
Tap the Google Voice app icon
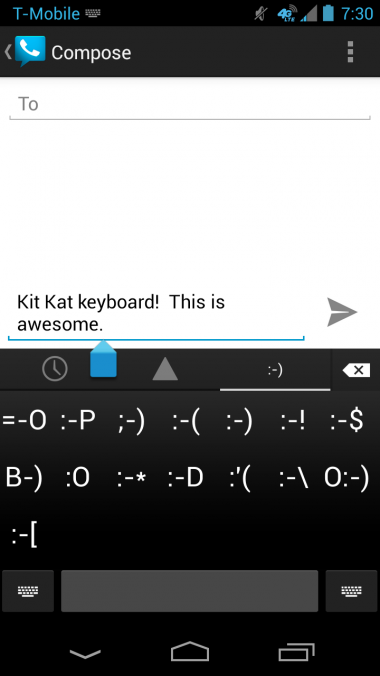pyautogui.click(x=30, y=51)
